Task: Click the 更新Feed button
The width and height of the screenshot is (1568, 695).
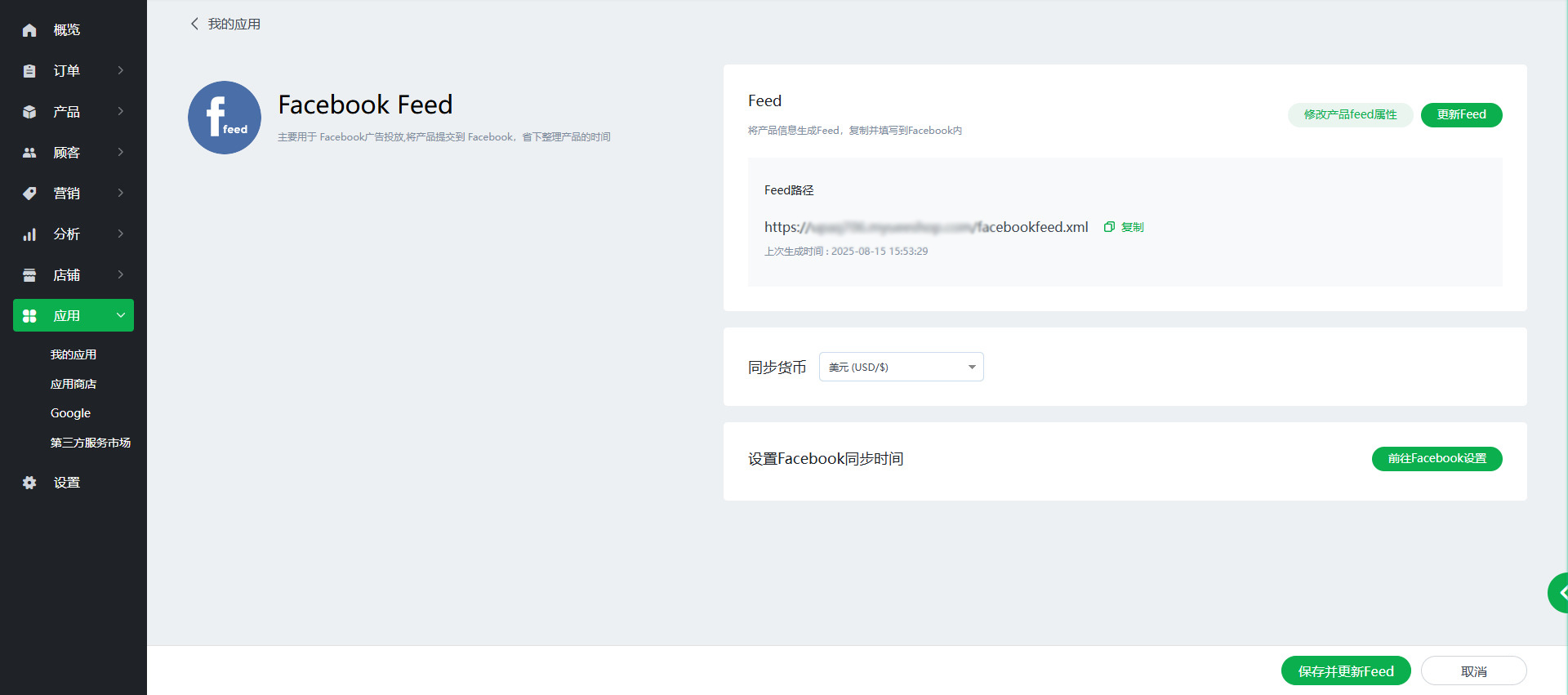Action: [x=1462, y=114]
